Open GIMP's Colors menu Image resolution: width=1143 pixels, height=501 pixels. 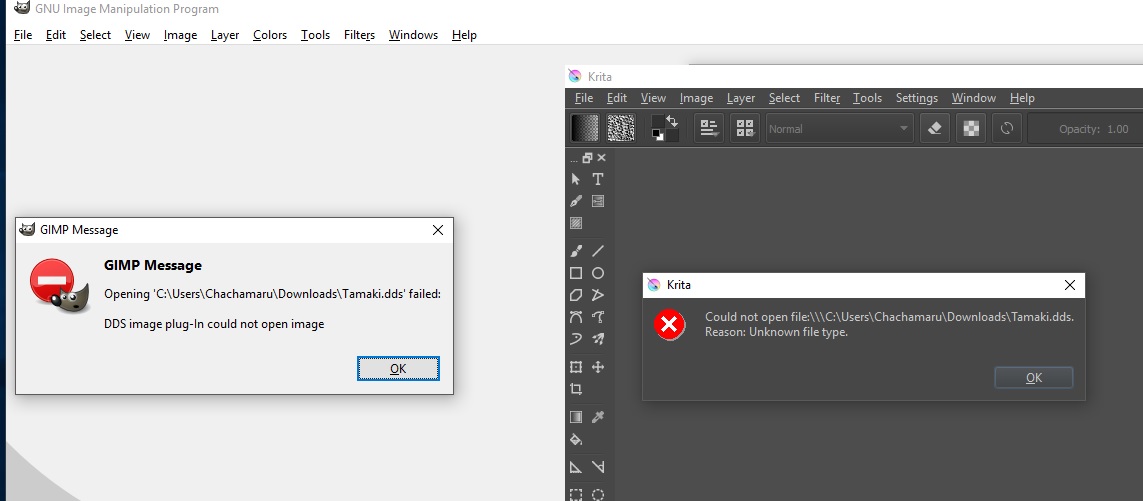click(270, 35)
